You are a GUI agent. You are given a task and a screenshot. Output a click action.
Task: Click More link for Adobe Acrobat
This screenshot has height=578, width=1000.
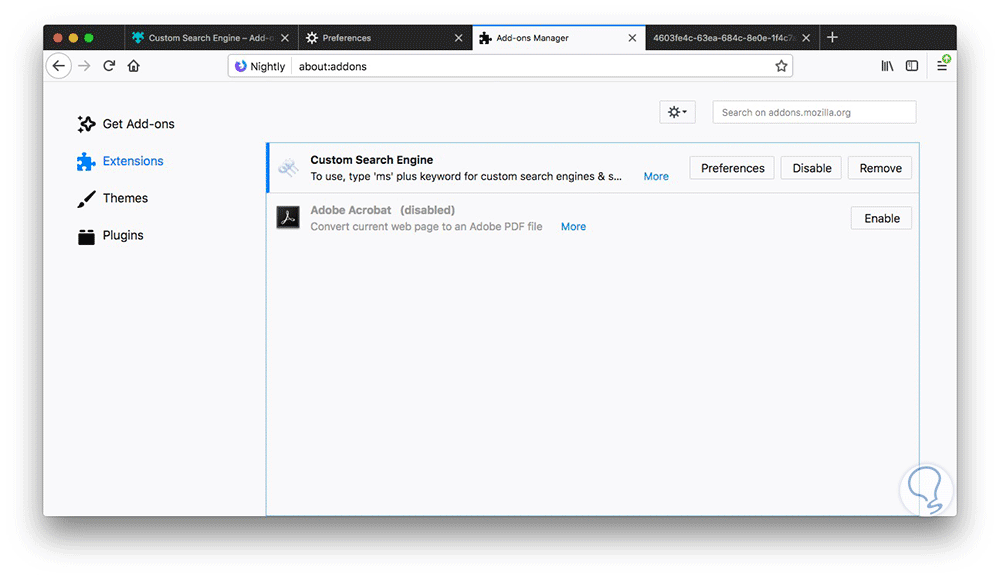coord(573,226)
